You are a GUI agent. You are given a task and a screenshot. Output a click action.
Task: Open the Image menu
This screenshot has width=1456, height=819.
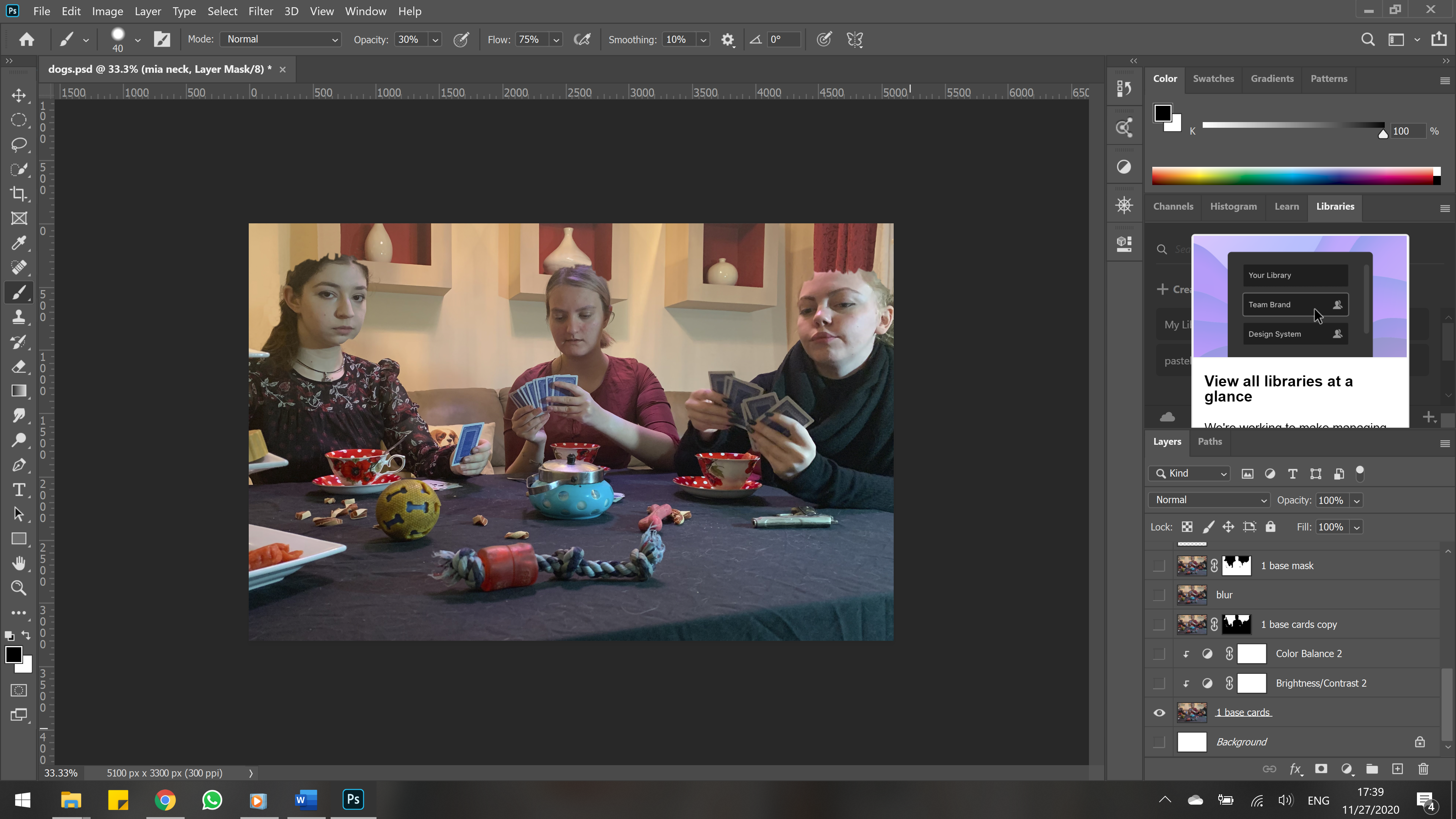point(107,11)
